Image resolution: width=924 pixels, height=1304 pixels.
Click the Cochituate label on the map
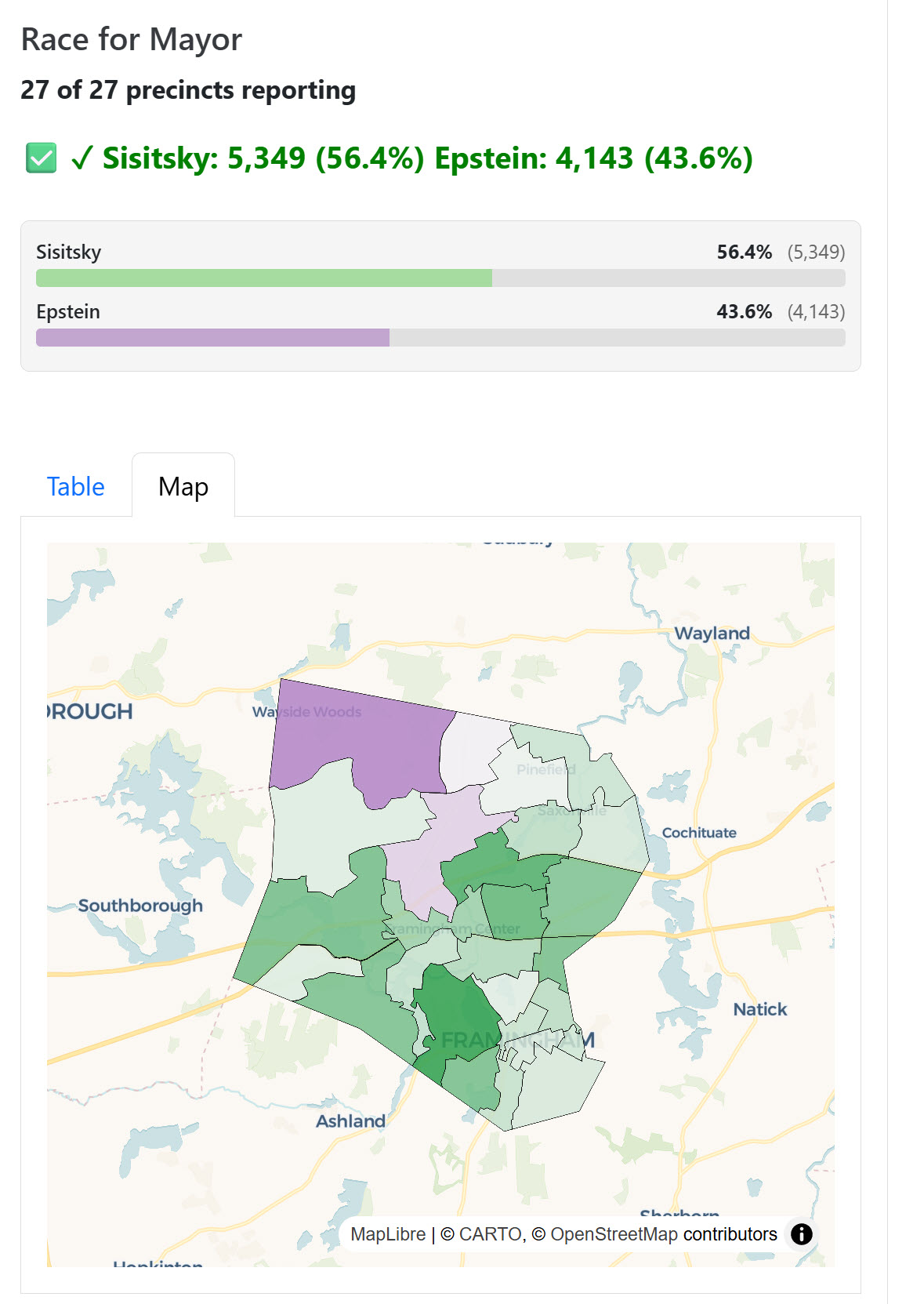(x=700, y=833)
